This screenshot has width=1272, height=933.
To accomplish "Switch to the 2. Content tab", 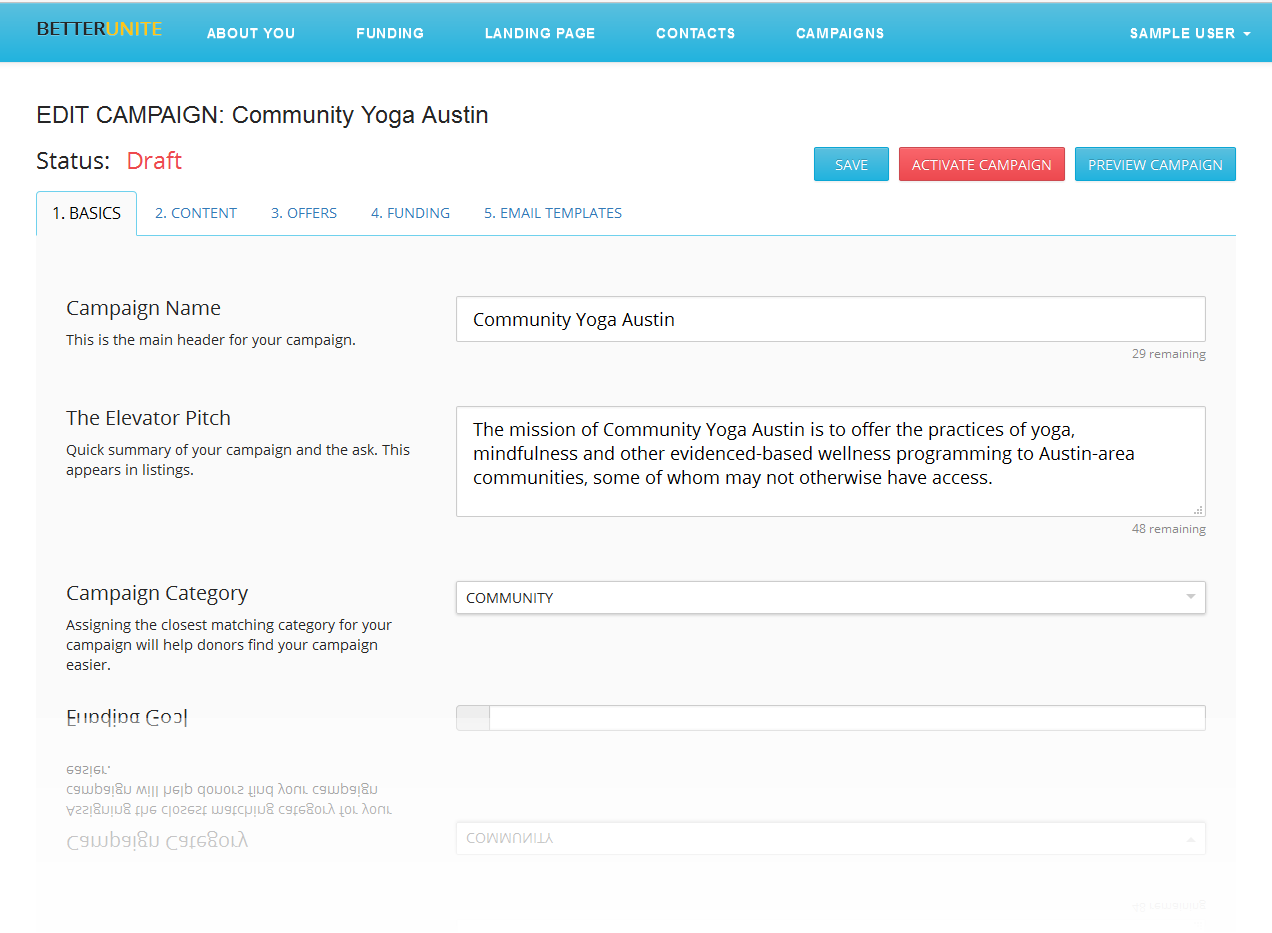I will point(196,213).
